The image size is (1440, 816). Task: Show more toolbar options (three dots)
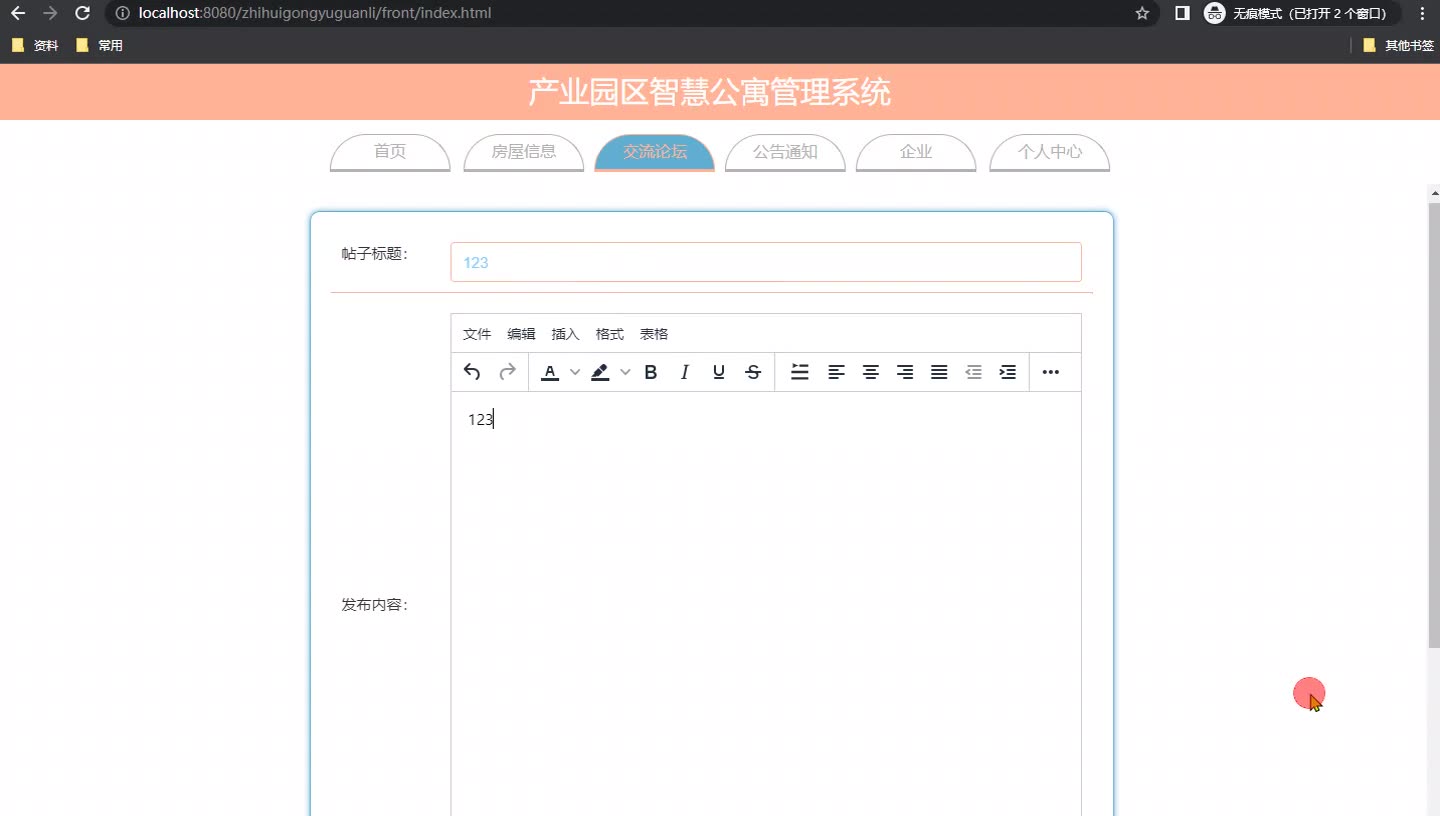pyautogui.click(x=1051, y=372)
